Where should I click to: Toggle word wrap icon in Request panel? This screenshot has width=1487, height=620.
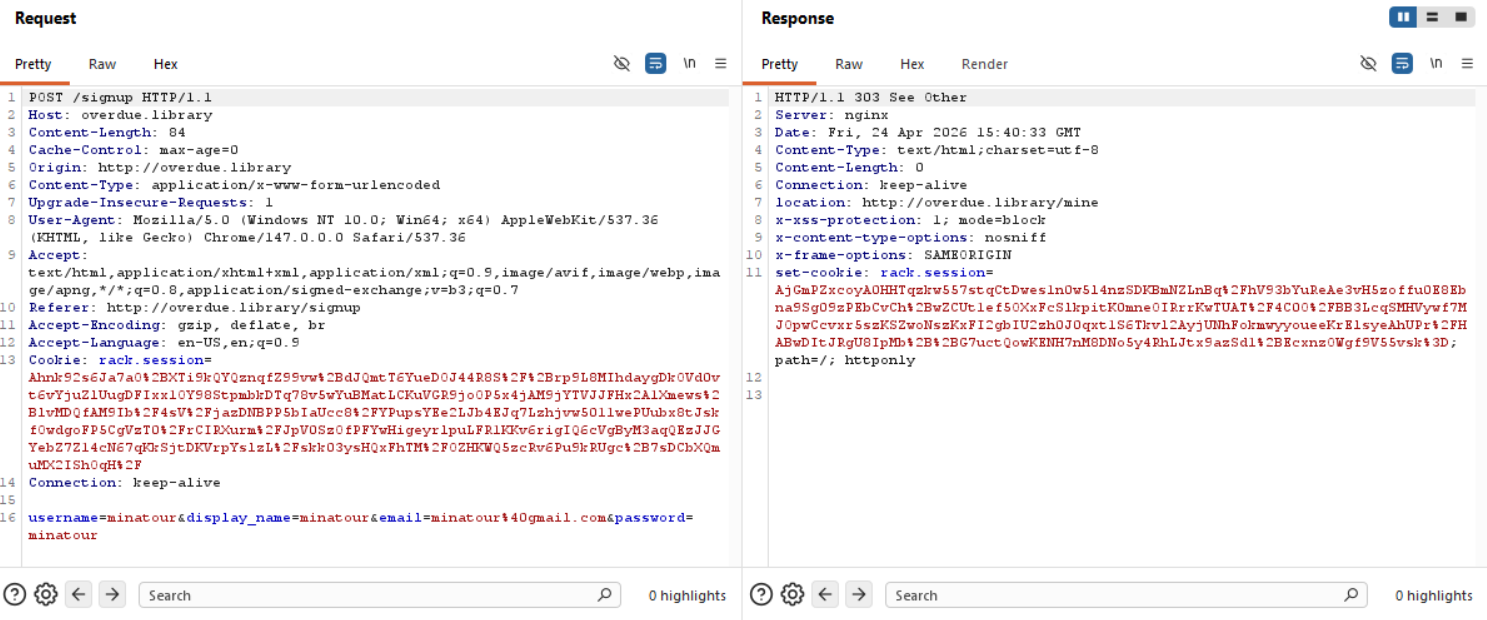click(x=656, y=64)
